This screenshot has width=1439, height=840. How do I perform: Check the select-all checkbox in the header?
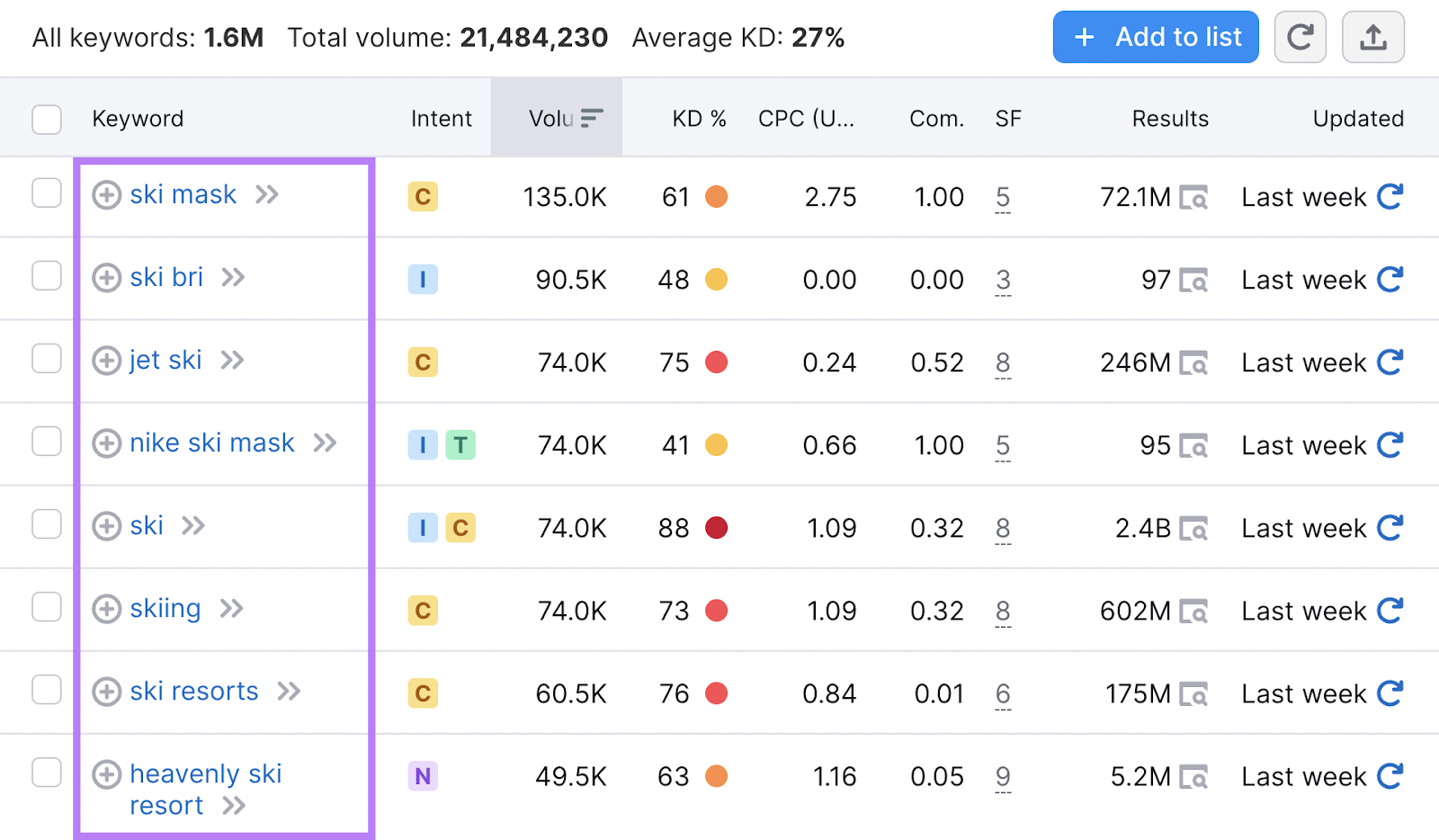(x=46, y=118)
